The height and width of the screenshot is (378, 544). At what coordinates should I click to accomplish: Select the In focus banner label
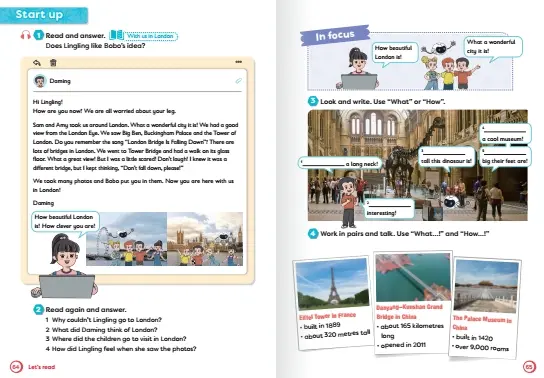pyautogui.click(x=335, y=35)
